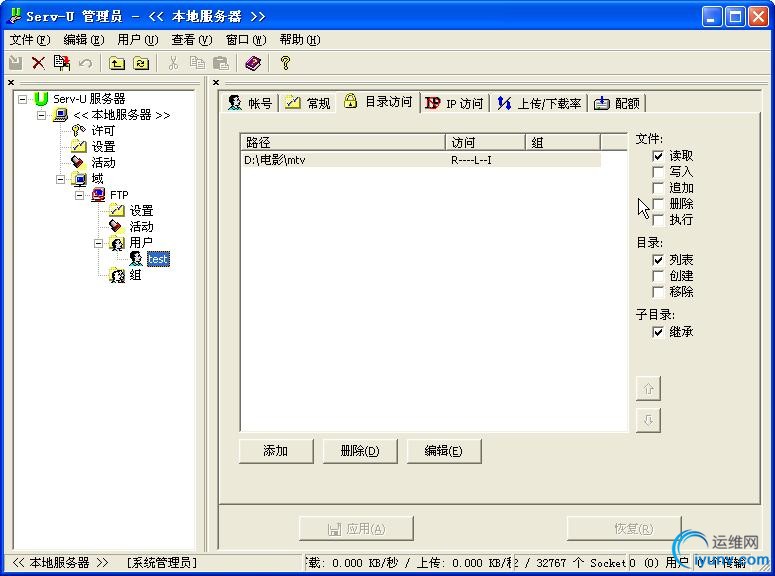Switch to the IP 访问 tab

tap(454, 103)
